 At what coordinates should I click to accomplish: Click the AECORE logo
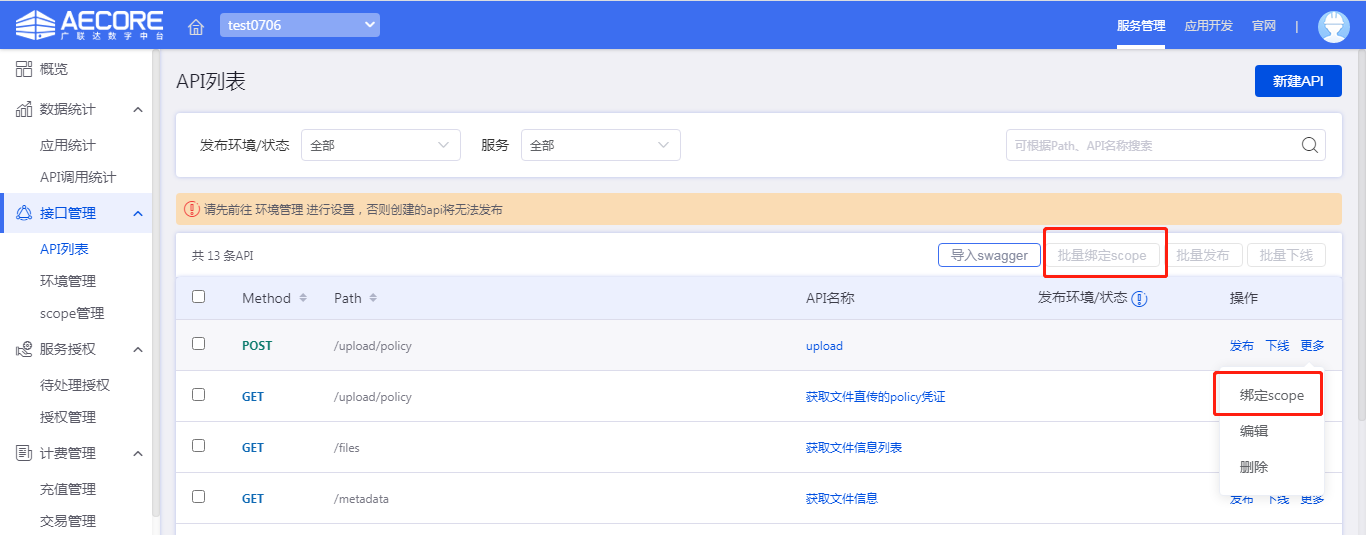click(88, 25)
